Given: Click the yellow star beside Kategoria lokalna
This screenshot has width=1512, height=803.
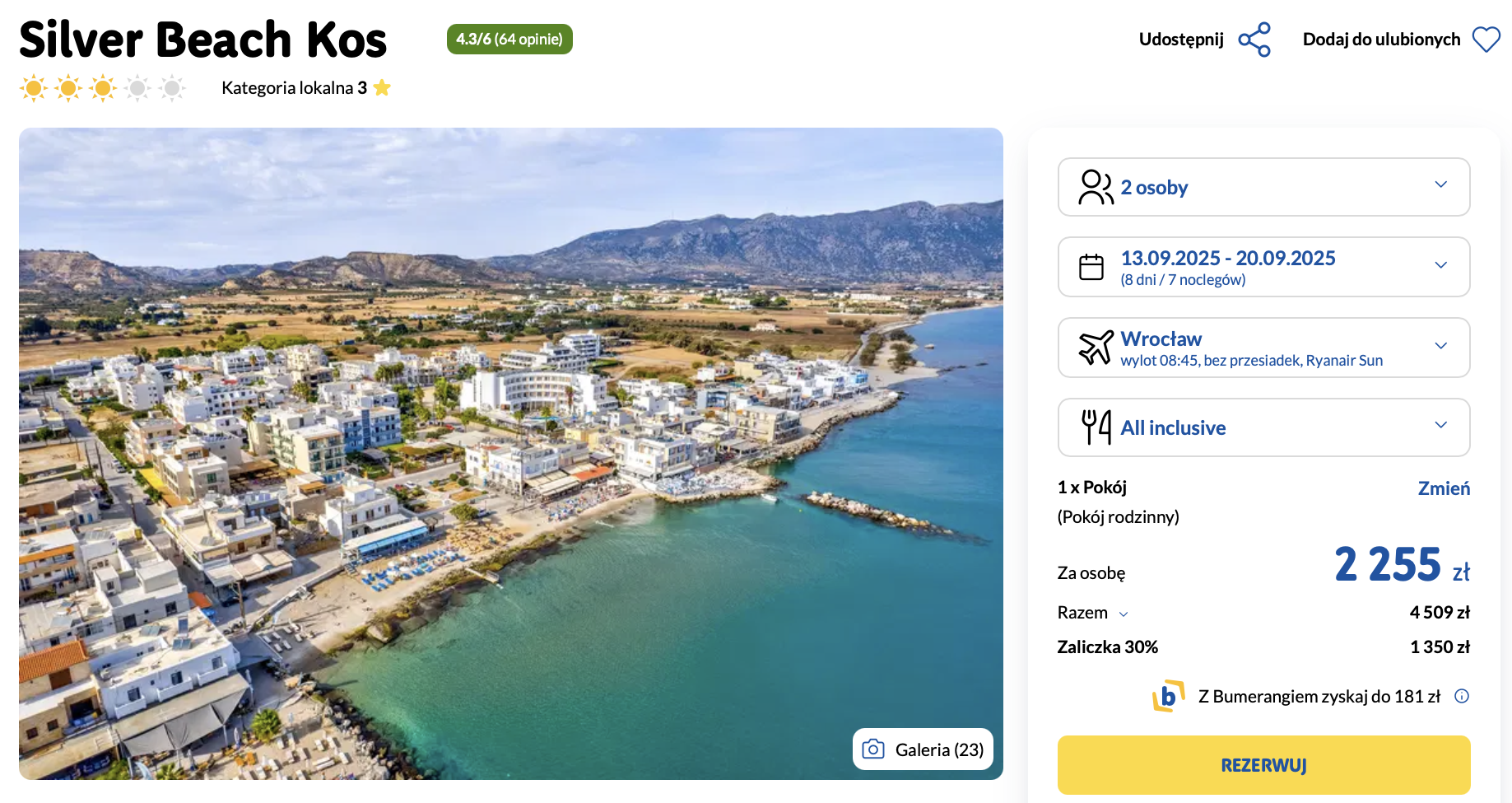Looking at the screenshot, I should [382, 88].
